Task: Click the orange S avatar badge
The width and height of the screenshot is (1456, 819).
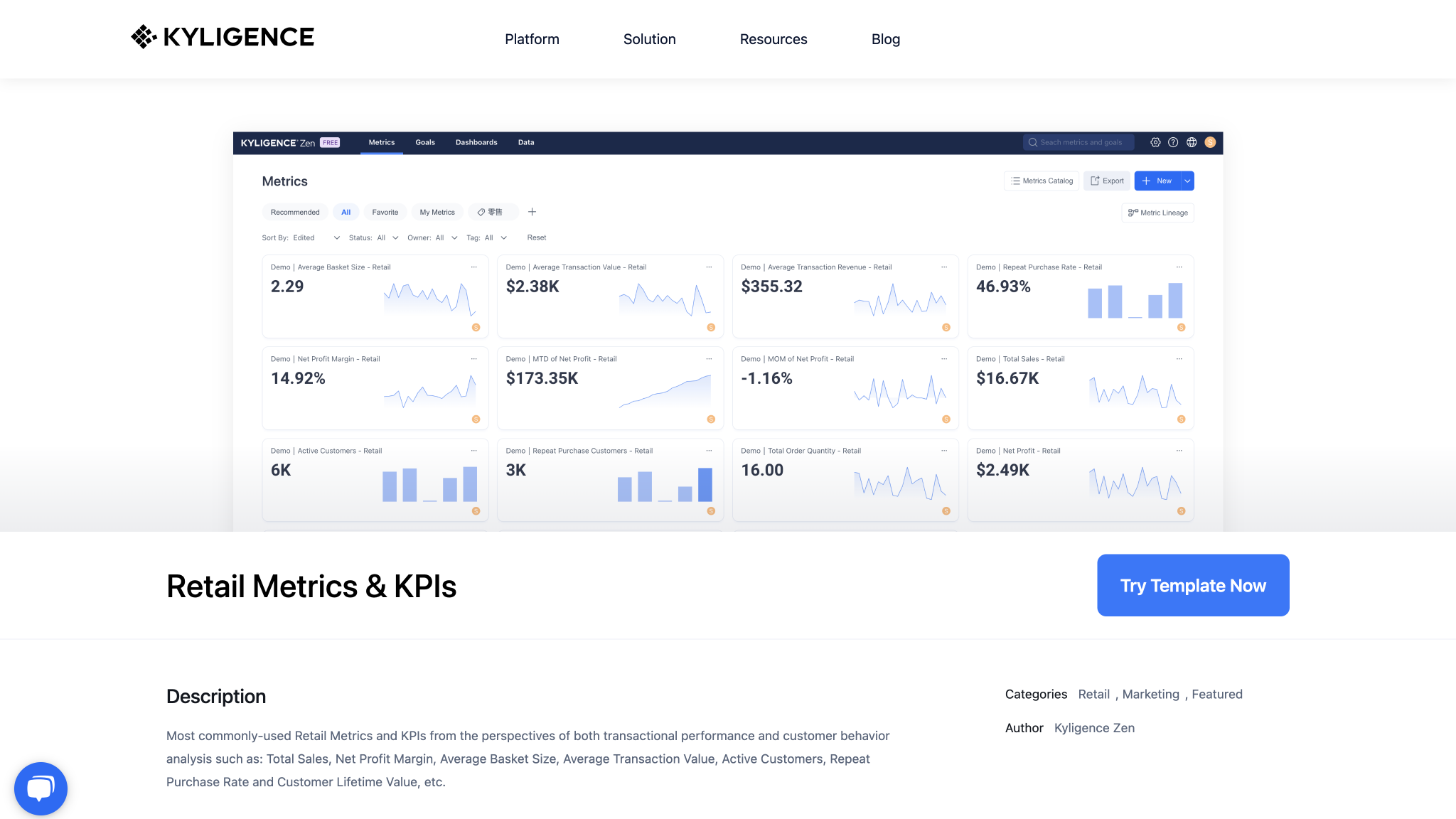Action: [x=1210, y=142]
